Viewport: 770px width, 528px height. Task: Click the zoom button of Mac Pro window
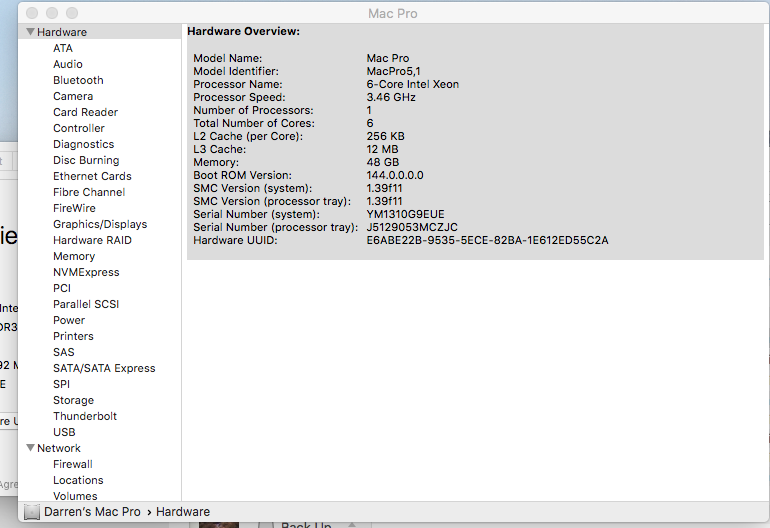pyautogui.click(x=72, y=13)
